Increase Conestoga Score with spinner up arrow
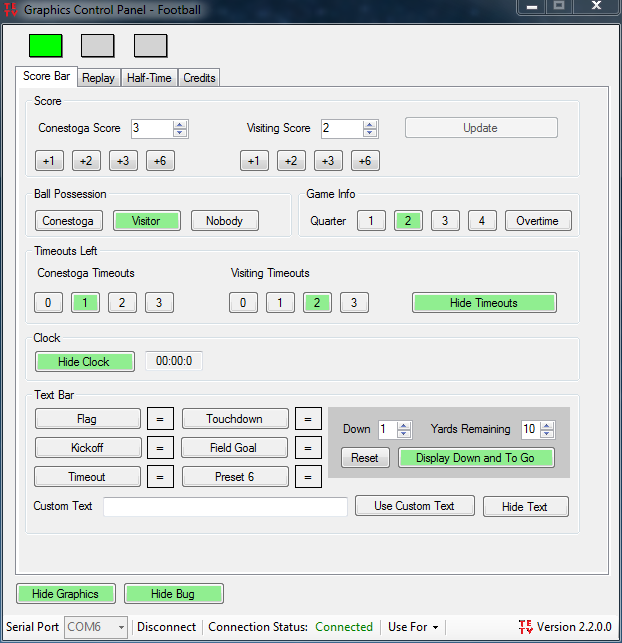This screenshot has width=622, height=643. [180, 124]
